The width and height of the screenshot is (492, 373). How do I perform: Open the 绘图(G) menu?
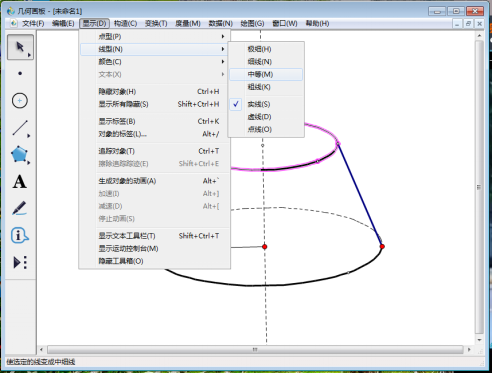pyautogui.click(x=252, y=24)
